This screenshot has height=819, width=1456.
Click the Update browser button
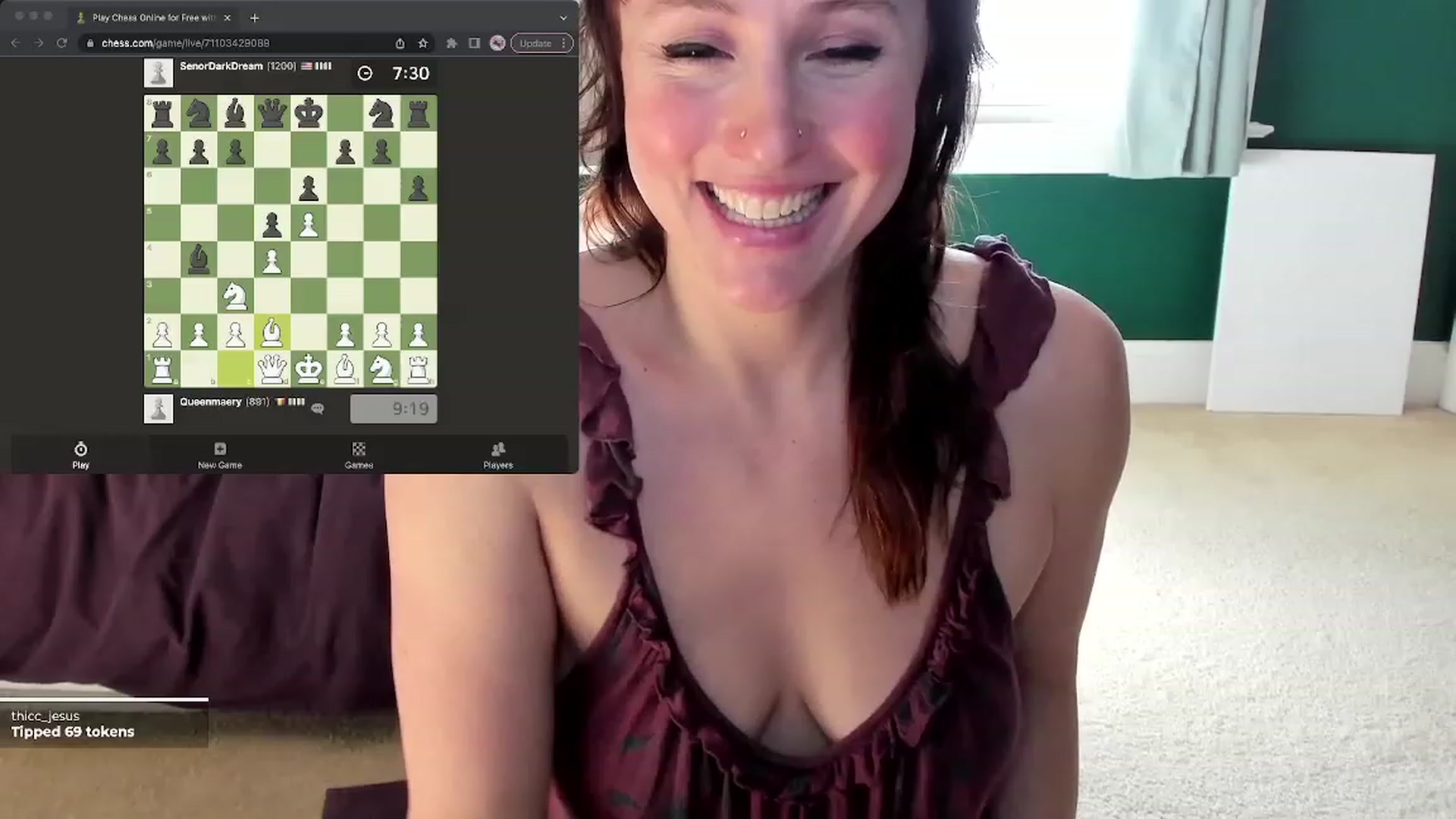(541, 43)
